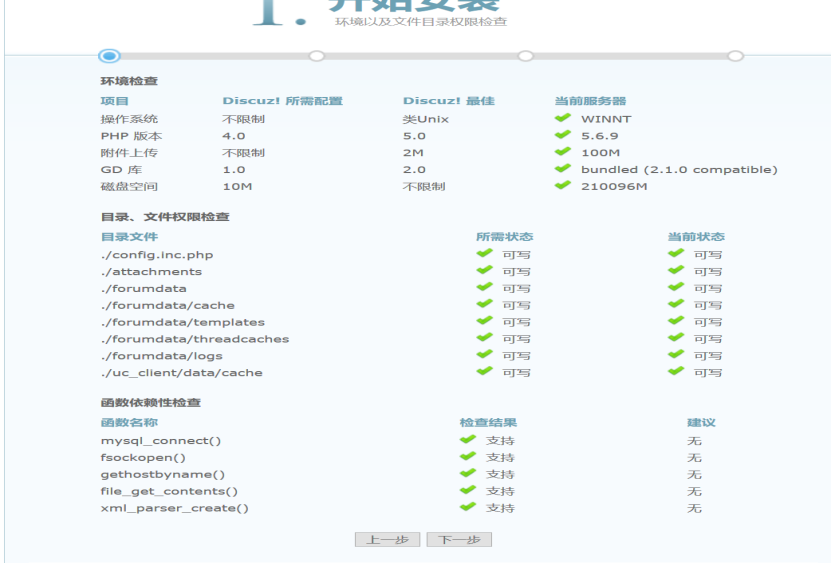
Task: Click the file_get_contents() function name
Action: point(169,492)
